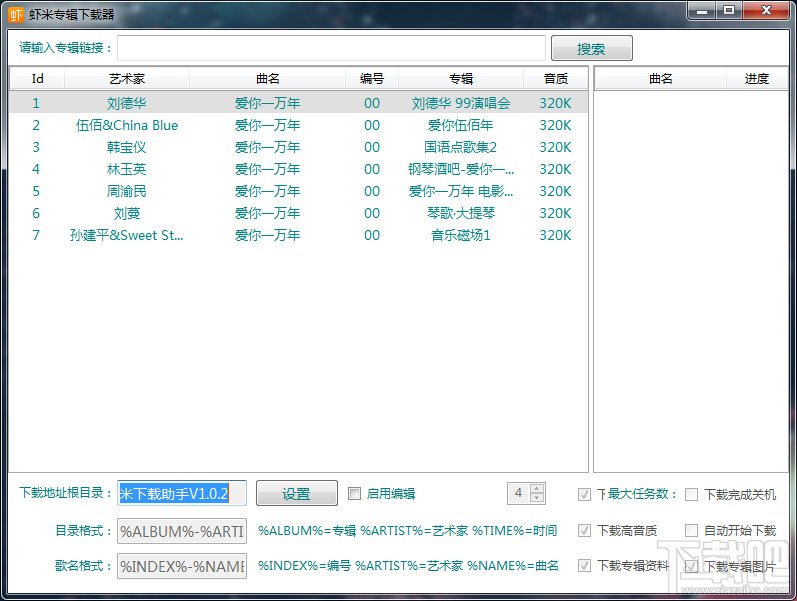This screenshot has width=797, height=601.
Task: Toggle the 下载专辑资料 checkbox
Action: pyautogui.click(x=585, y=565)
